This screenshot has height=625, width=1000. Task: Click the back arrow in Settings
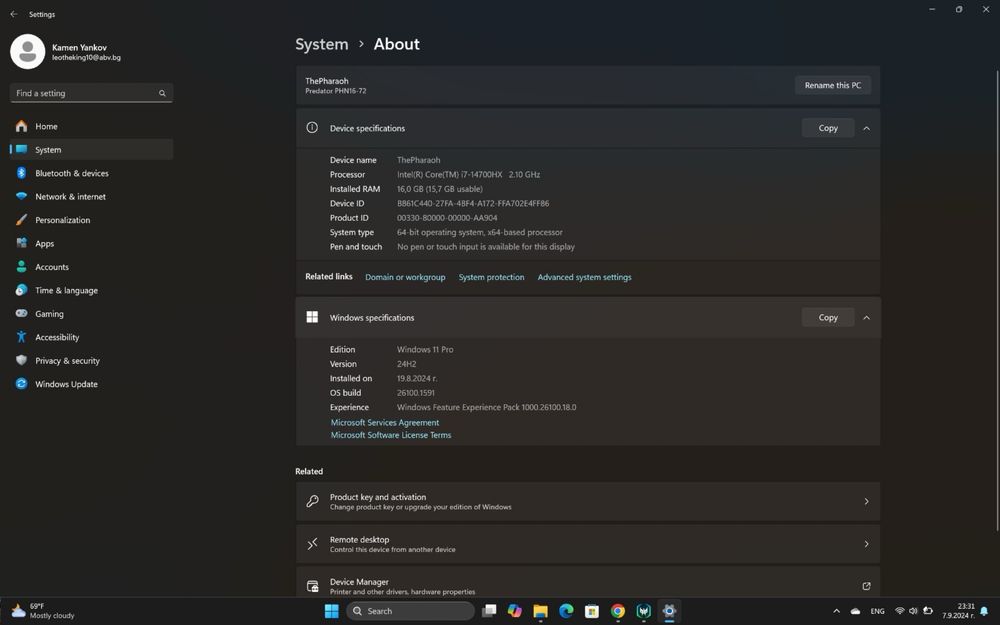(13, 14)
